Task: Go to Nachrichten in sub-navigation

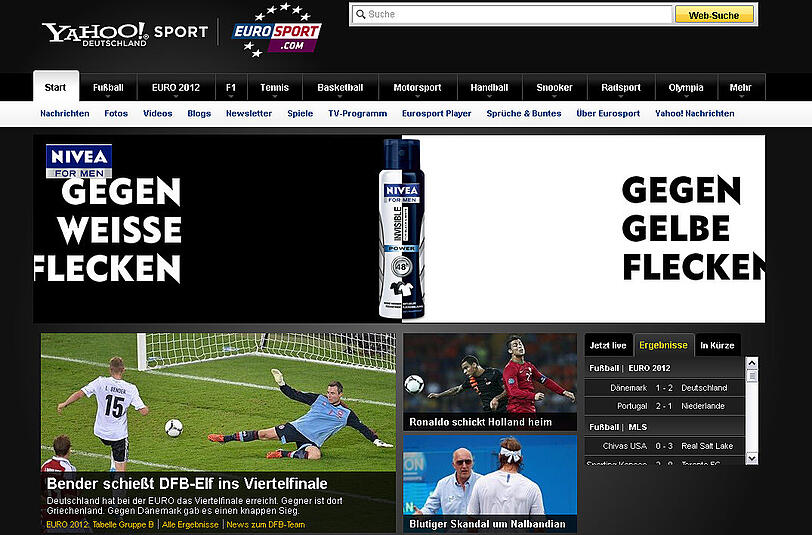Action: 65,113
